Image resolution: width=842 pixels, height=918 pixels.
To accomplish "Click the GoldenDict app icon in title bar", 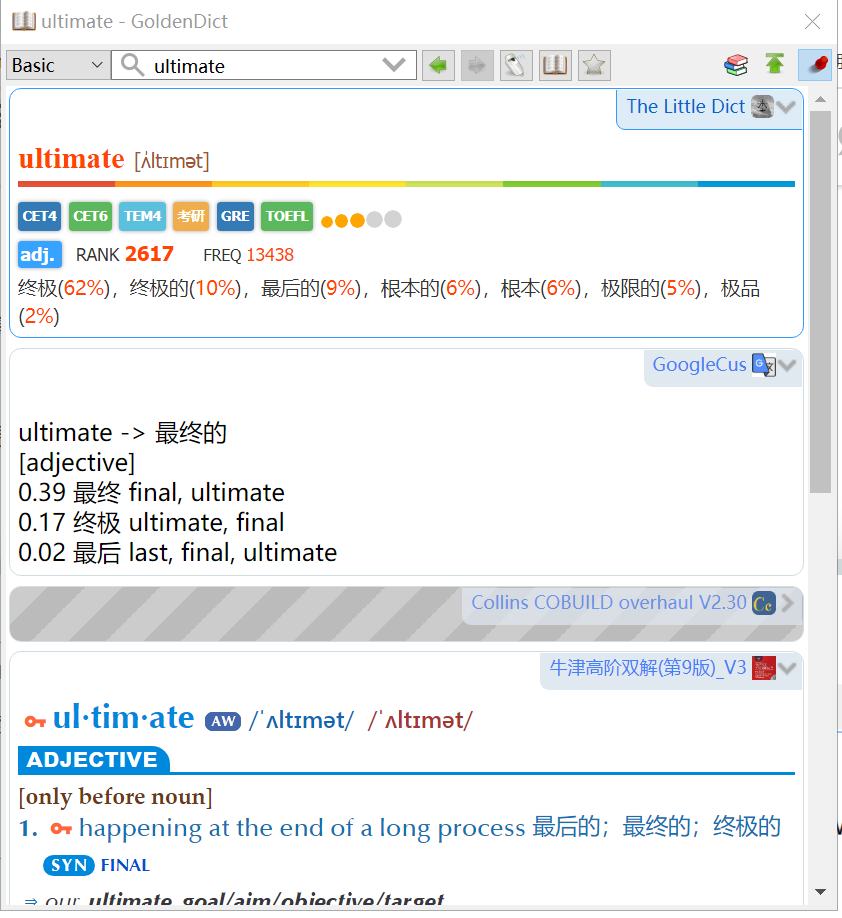I will coord(24,21).
